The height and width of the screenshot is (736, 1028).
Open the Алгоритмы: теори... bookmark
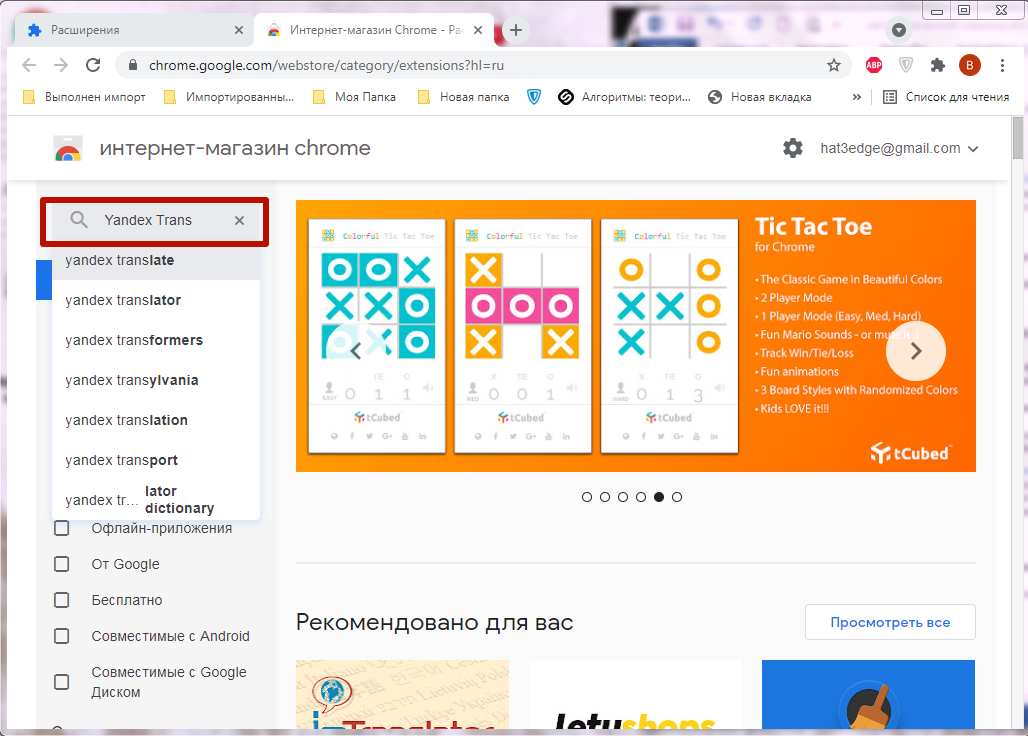624,97
